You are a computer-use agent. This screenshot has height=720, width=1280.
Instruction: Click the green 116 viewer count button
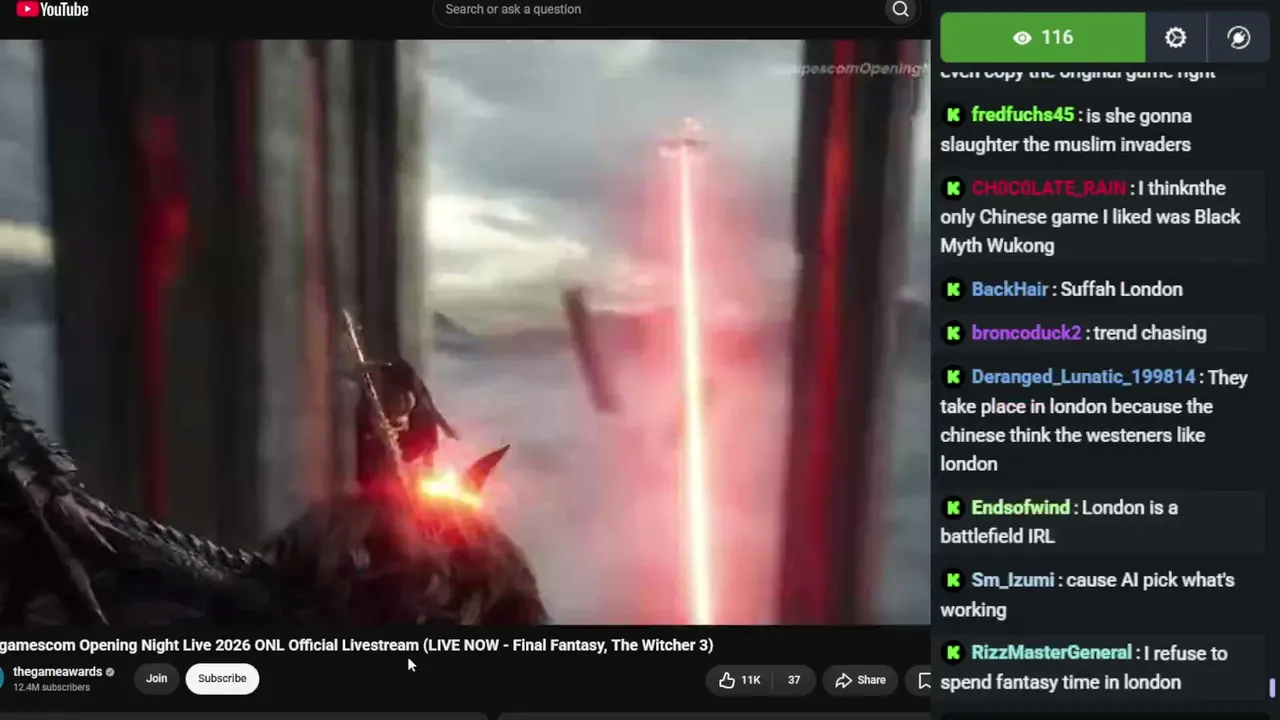click(x=1043, y=38)
